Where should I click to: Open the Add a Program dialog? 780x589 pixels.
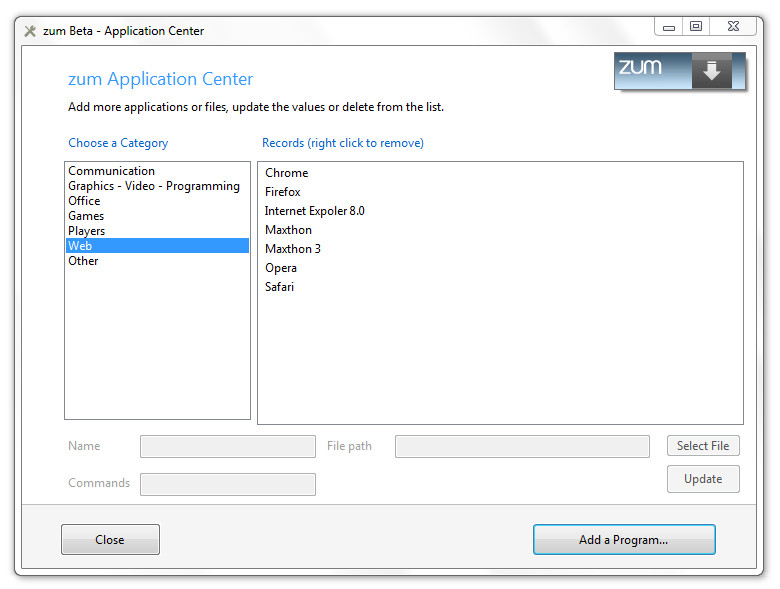[x=624, y=539]
